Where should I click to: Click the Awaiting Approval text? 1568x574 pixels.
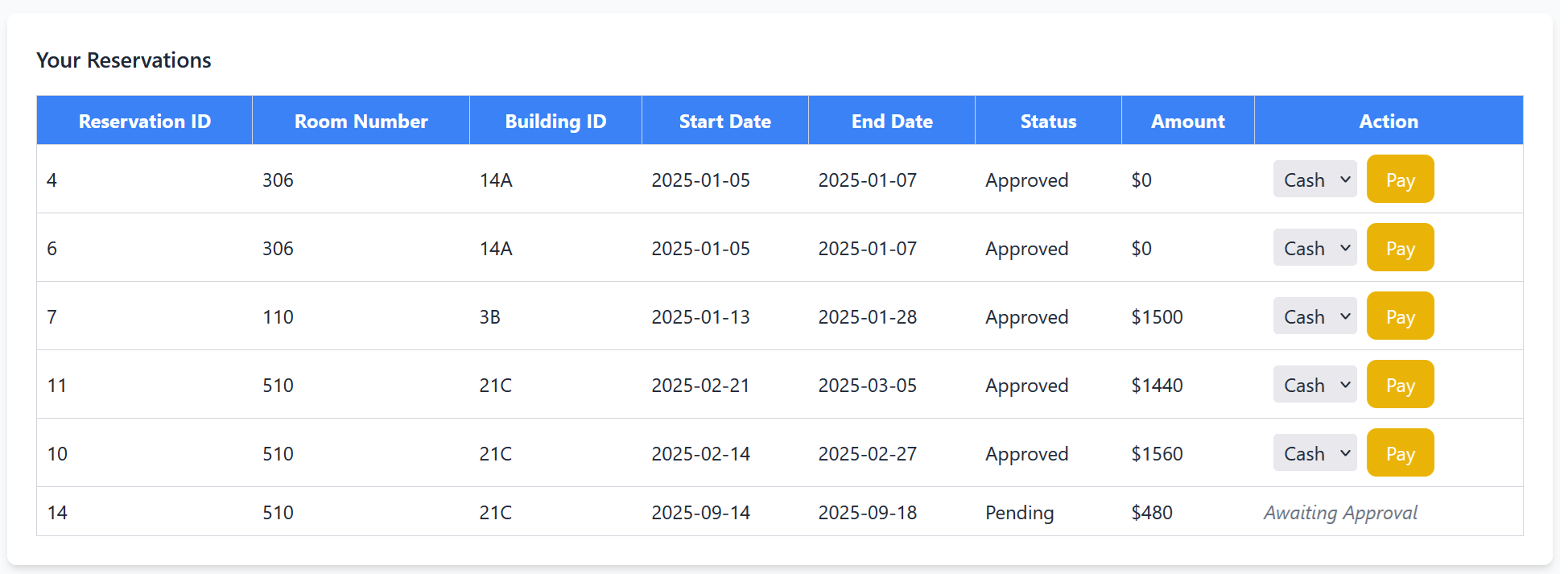[1340, 513]
